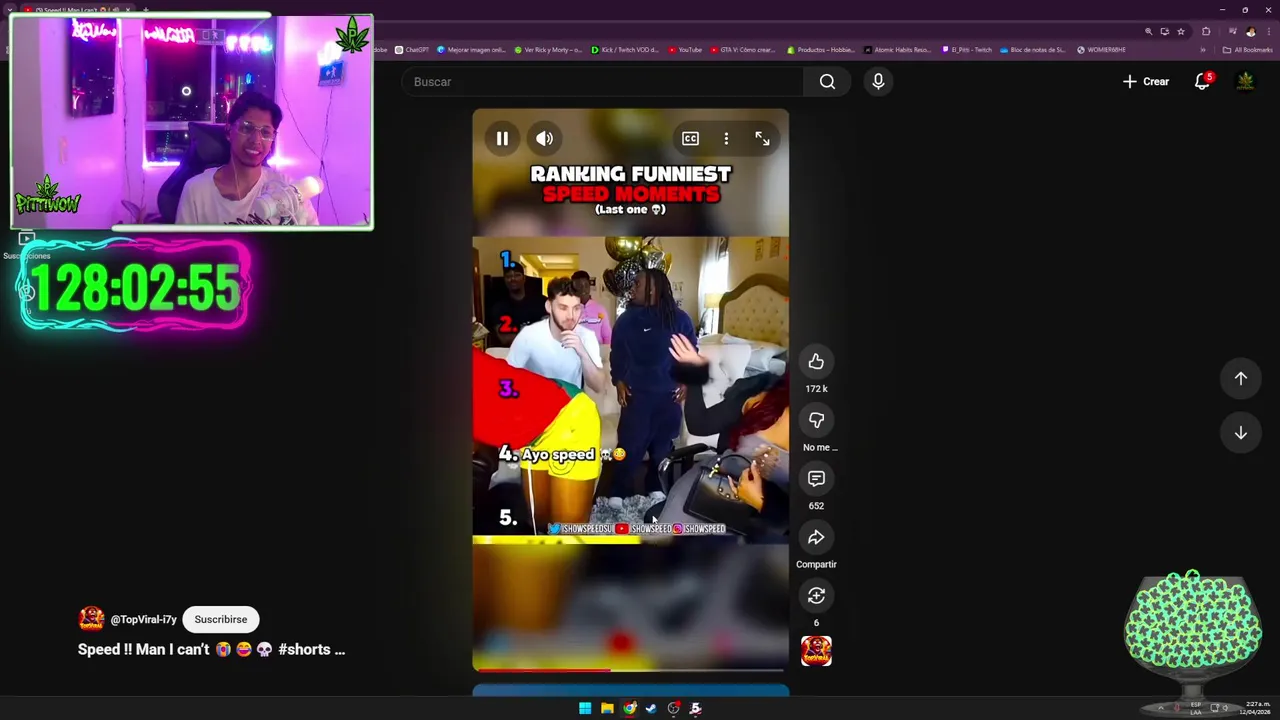Open the notifications bell
This screenshot has width=1280, height=720.
point(1203,82)
